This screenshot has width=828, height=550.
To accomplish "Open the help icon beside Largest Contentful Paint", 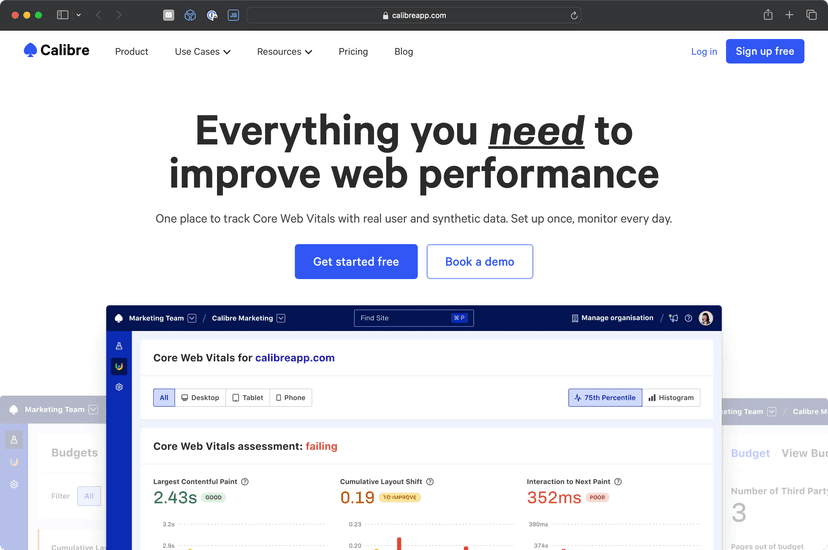I will click(245, 482).
